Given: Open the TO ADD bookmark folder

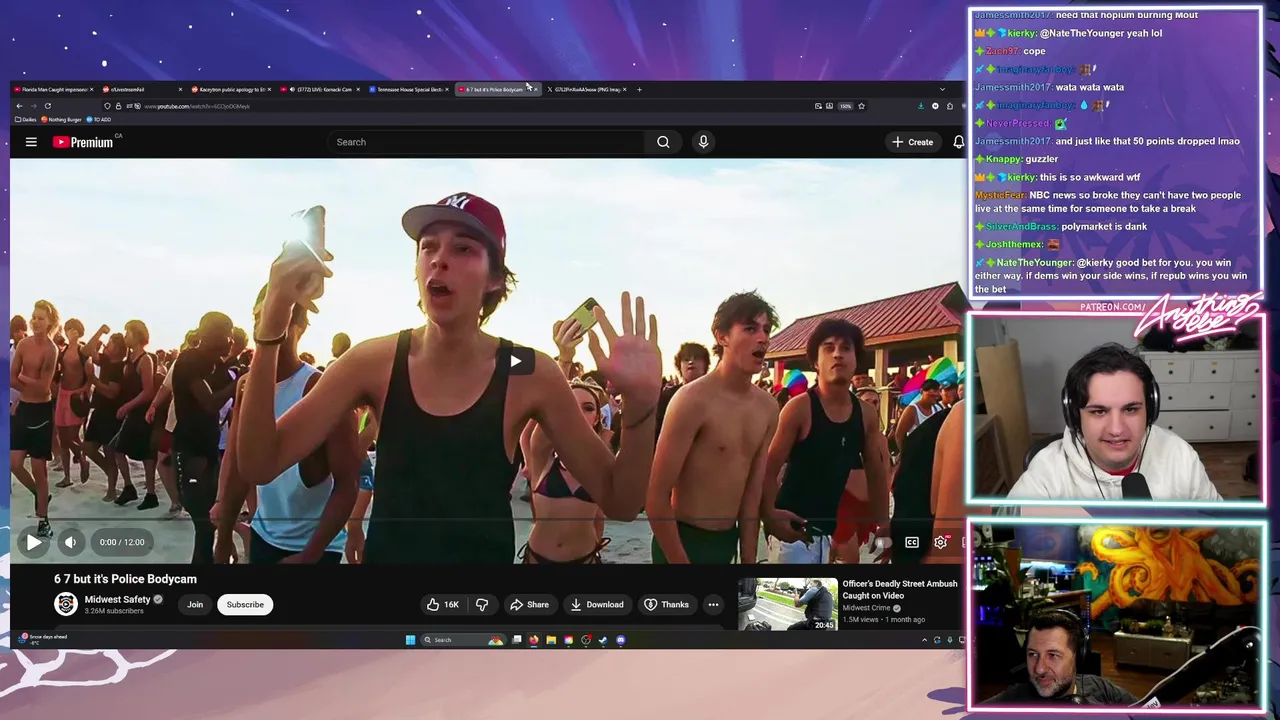Looking at the screenshot, I should (99, 119).
